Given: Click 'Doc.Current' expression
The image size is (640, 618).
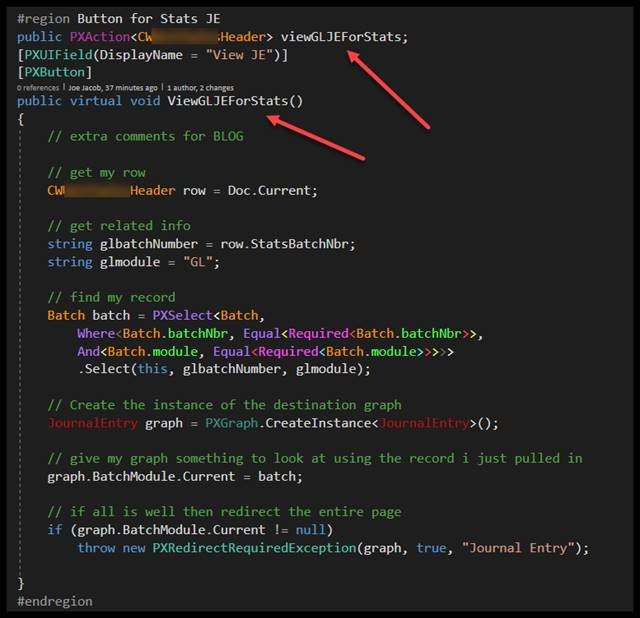Looking at the screenshot, I should click(269, 191).
